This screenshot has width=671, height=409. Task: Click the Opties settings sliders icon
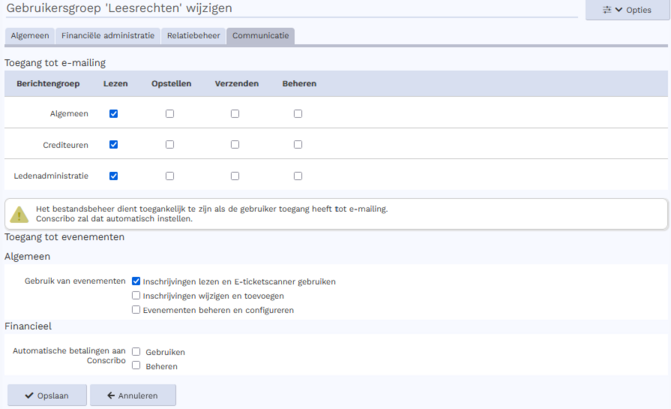pos(607,10)
